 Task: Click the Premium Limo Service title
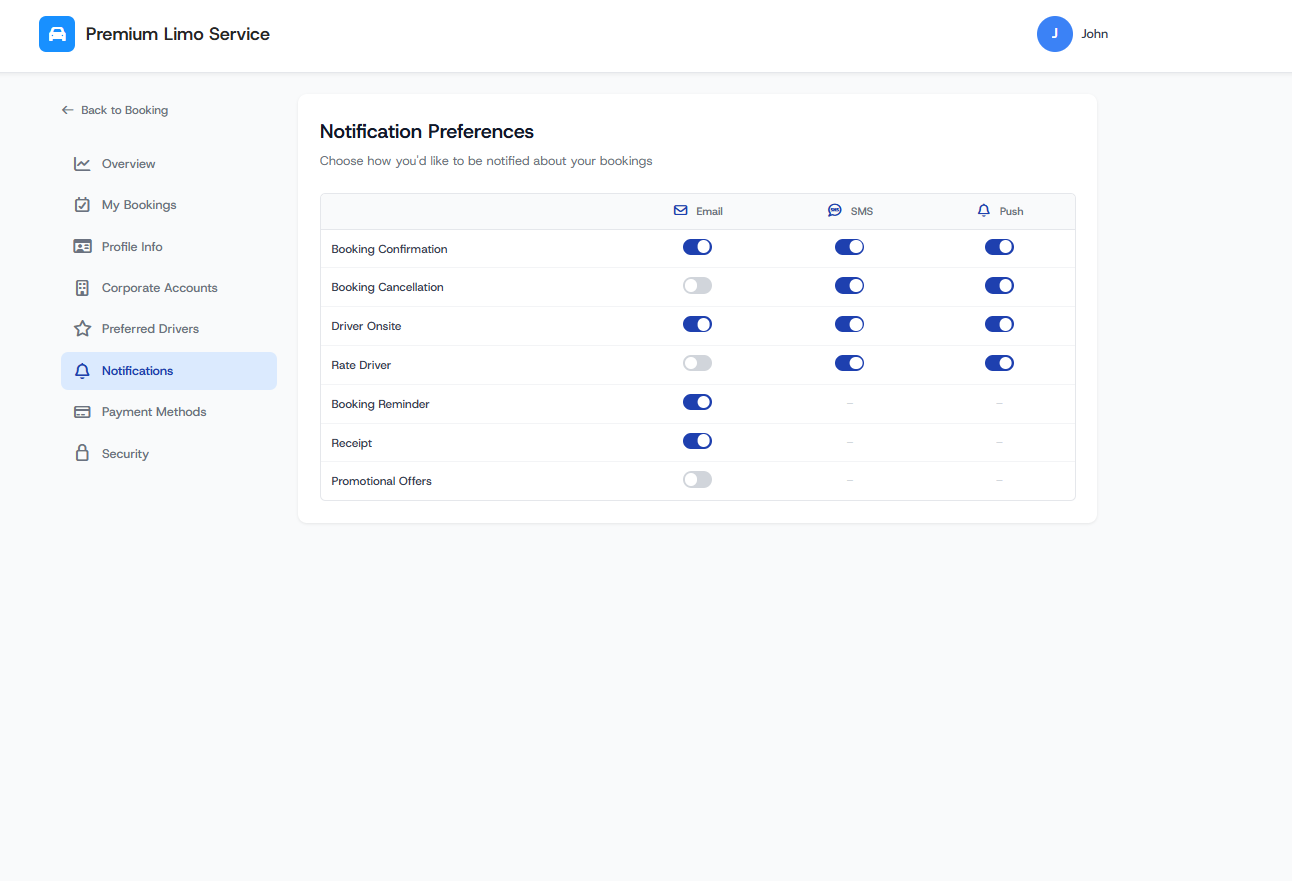point(178,34)
